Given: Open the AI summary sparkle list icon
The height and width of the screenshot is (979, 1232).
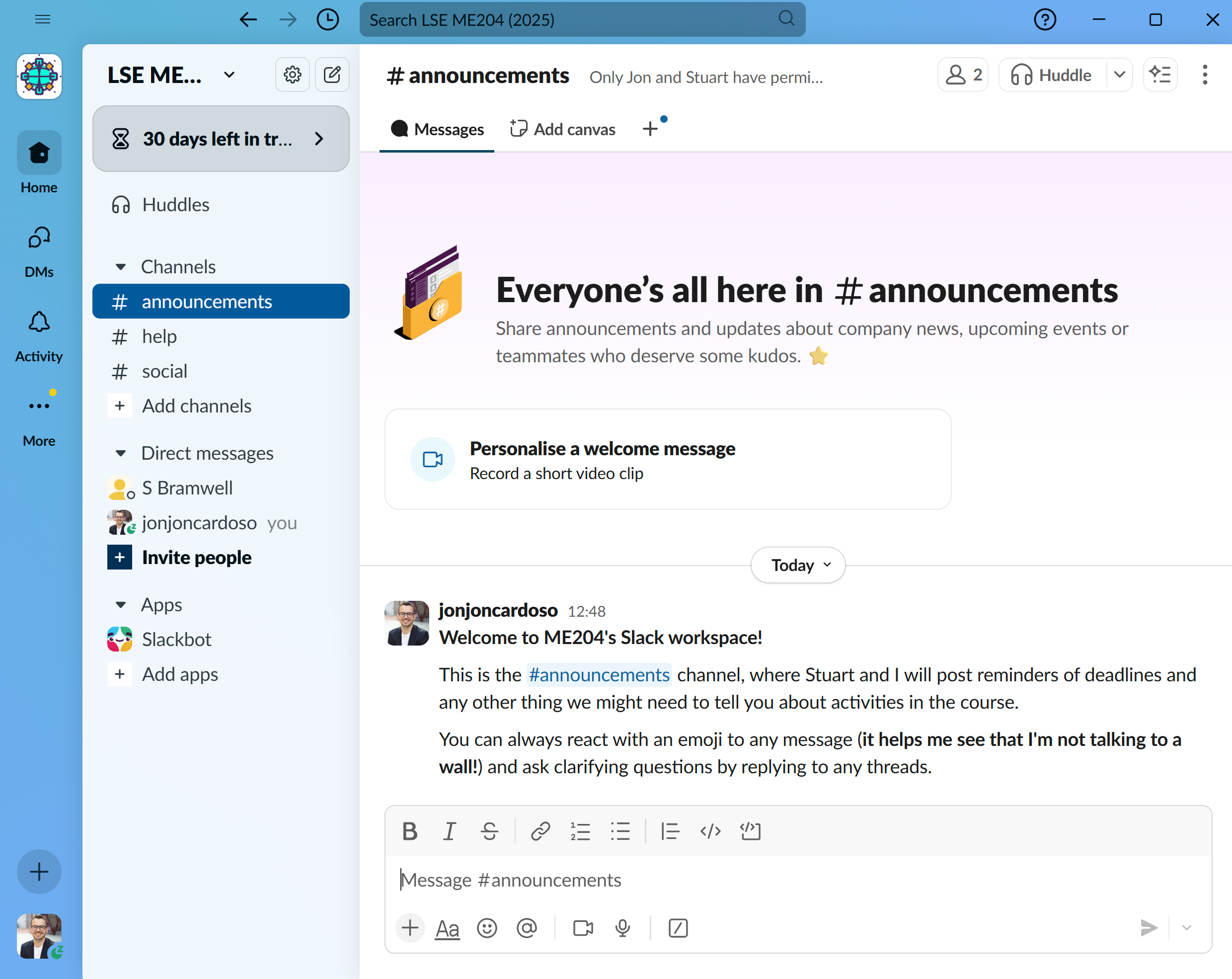Looking at the screenshot, I should click(x=1160, y=75).
